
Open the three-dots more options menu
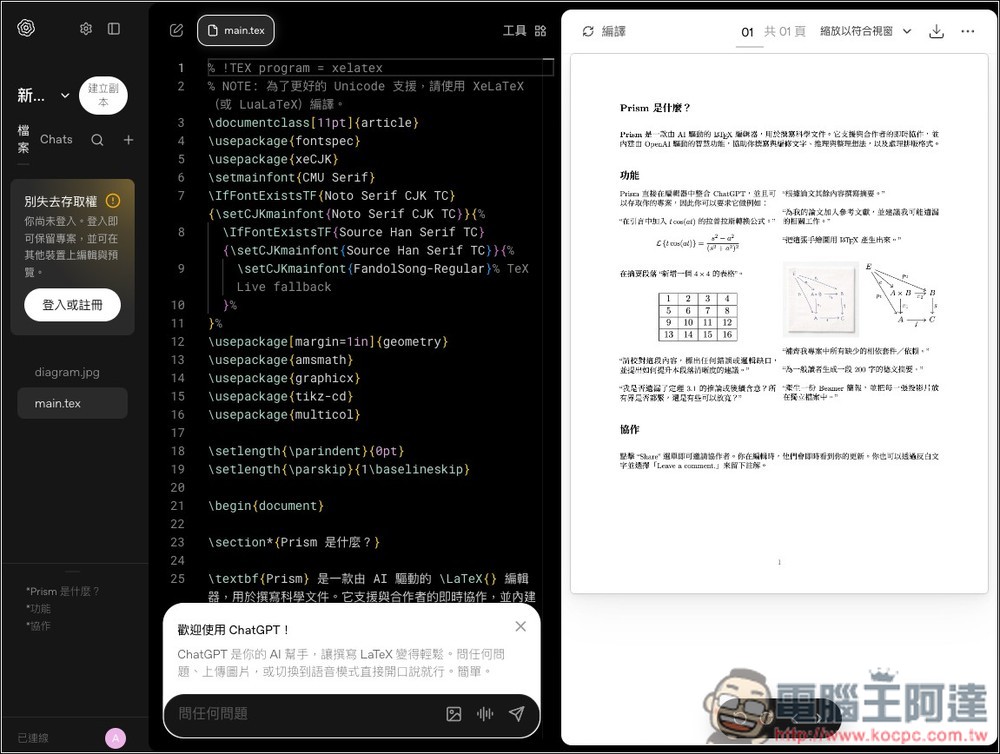(x=967, y=31)
